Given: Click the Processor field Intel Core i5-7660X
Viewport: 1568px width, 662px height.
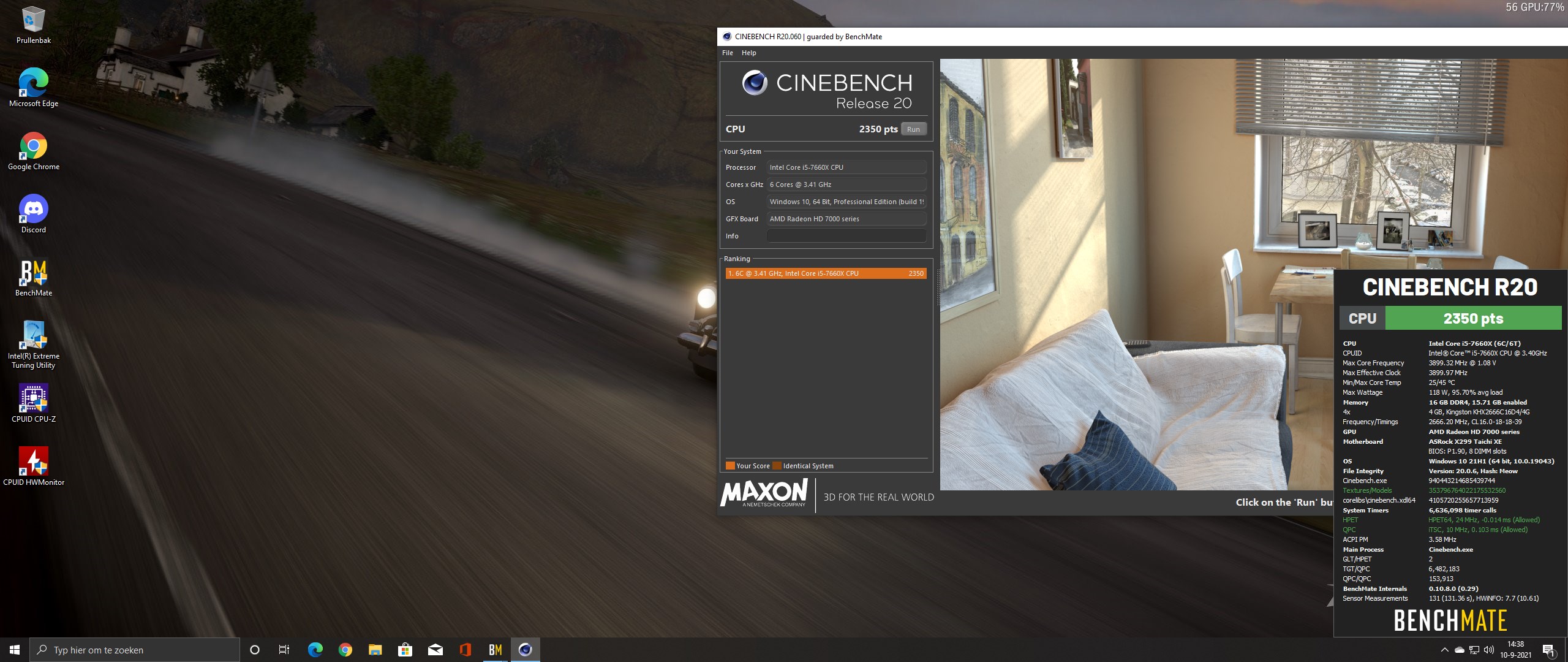Looking at the screenshot, I should pyautogui.click(x=846, y=167).
